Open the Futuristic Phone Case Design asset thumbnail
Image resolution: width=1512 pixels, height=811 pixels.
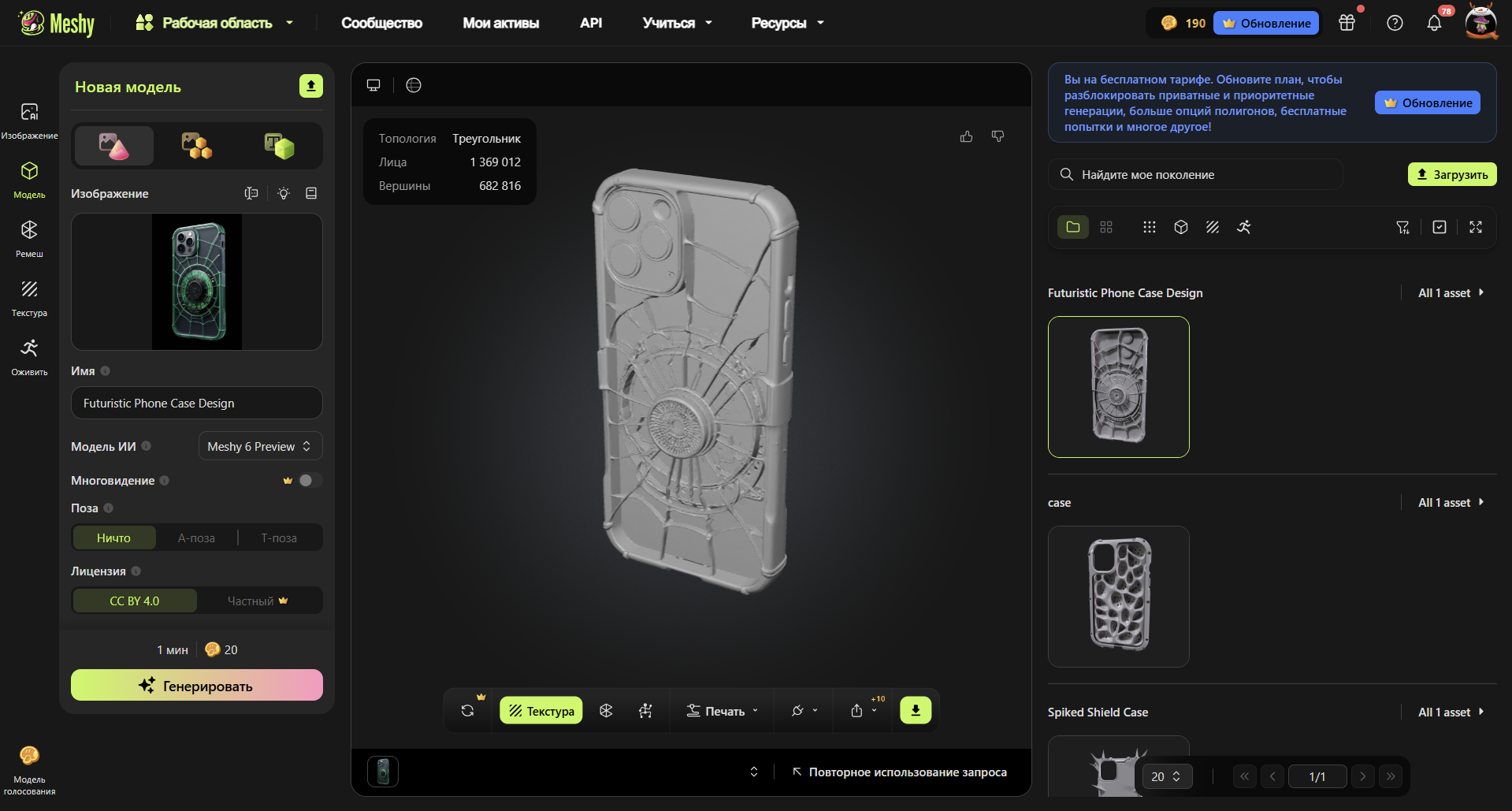(x=1119, y=387)
